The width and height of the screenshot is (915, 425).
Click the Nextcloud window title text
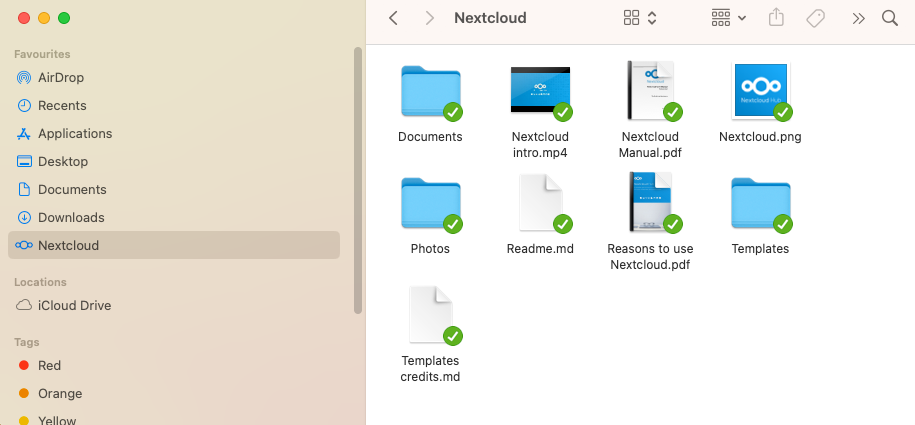tap(490, 18)
